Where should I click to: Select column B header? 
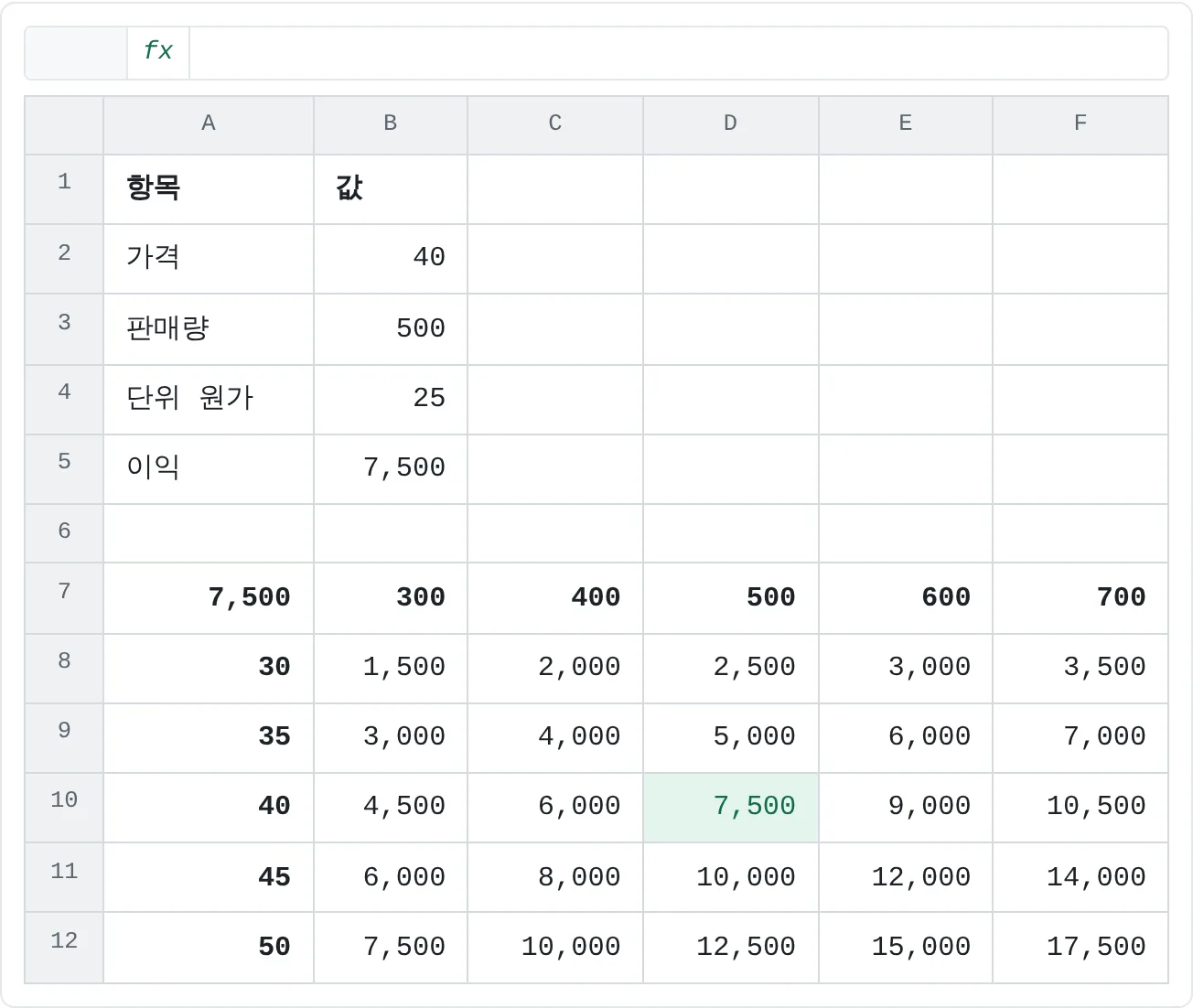(391, 124)
